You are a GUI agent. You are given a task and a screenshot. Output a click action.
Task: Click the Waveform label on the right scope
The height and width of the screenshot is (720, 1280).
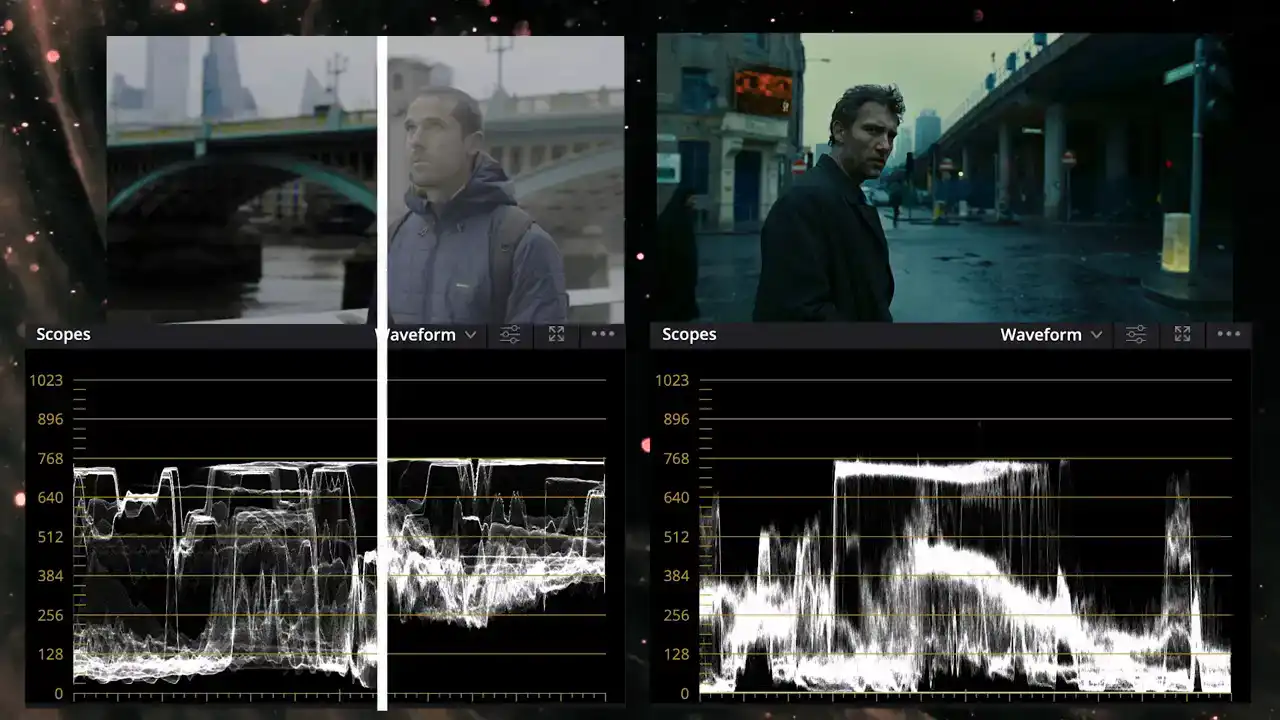click(1040, 335)
